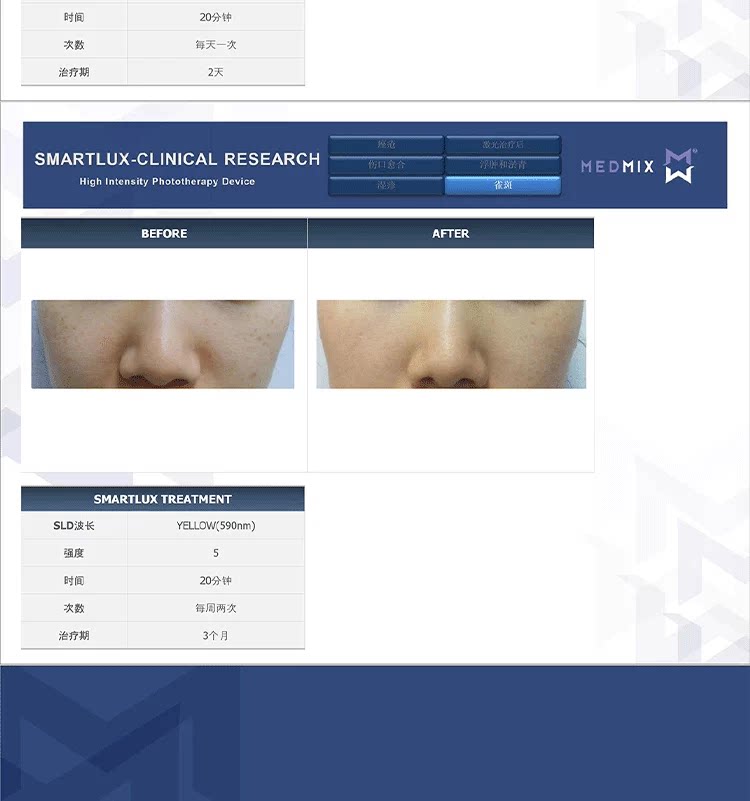The image size is (750, 801).
Task: Click the 2天 treatment period value
Action: tap(216, 73)
